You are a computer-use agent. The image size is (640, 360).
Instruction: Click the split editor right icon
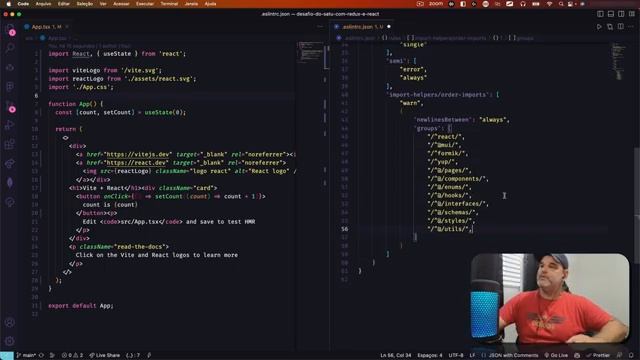(x=620, y=27)
